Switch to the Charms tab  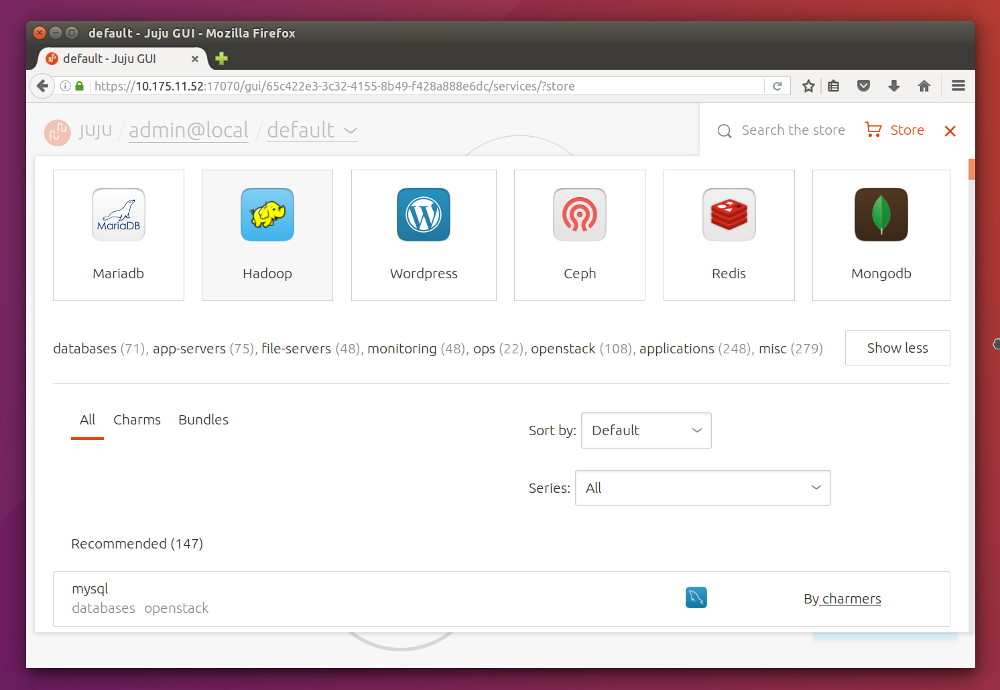pos(137,420)
